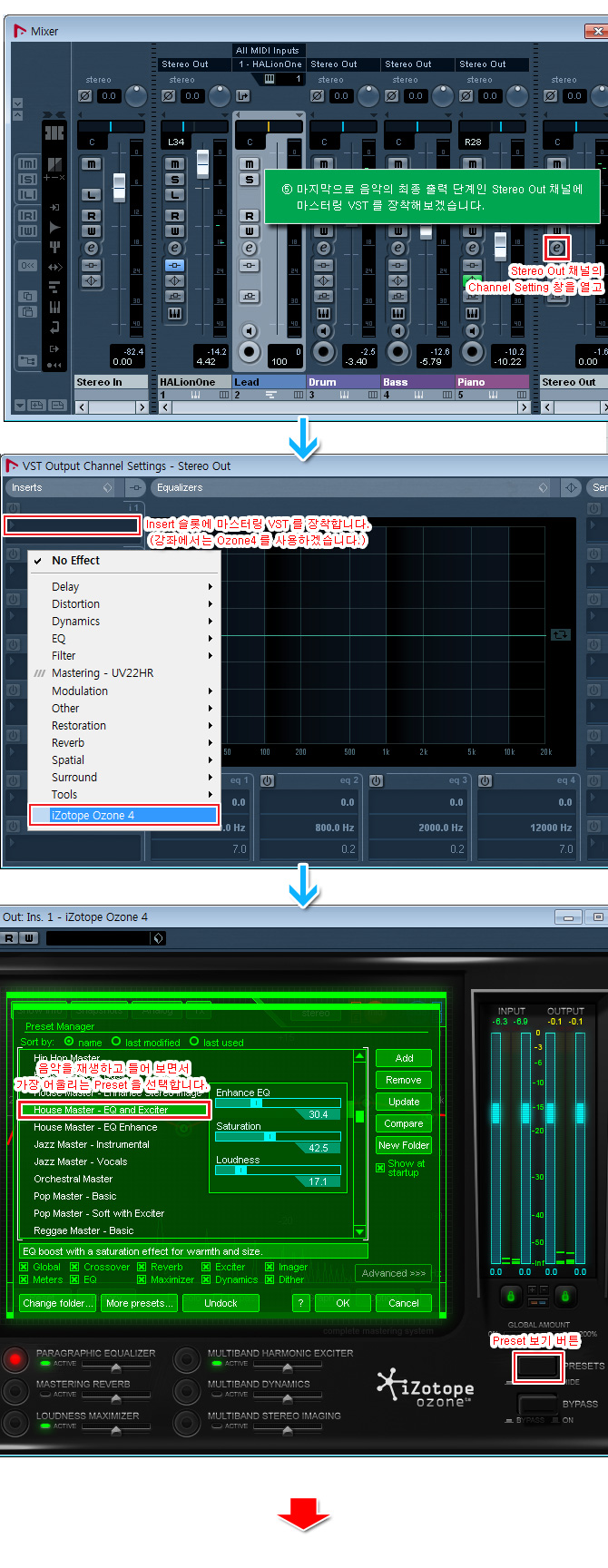The image size is (608, 1568).
Task: Select sort by last modified radio
Action: [x=116, y=1042]
